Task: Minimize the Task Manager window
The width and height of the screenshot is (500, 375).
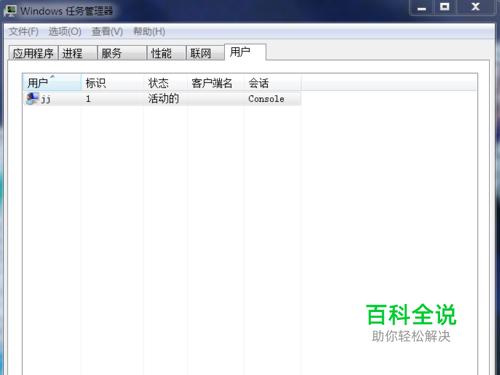Action: 422,7
